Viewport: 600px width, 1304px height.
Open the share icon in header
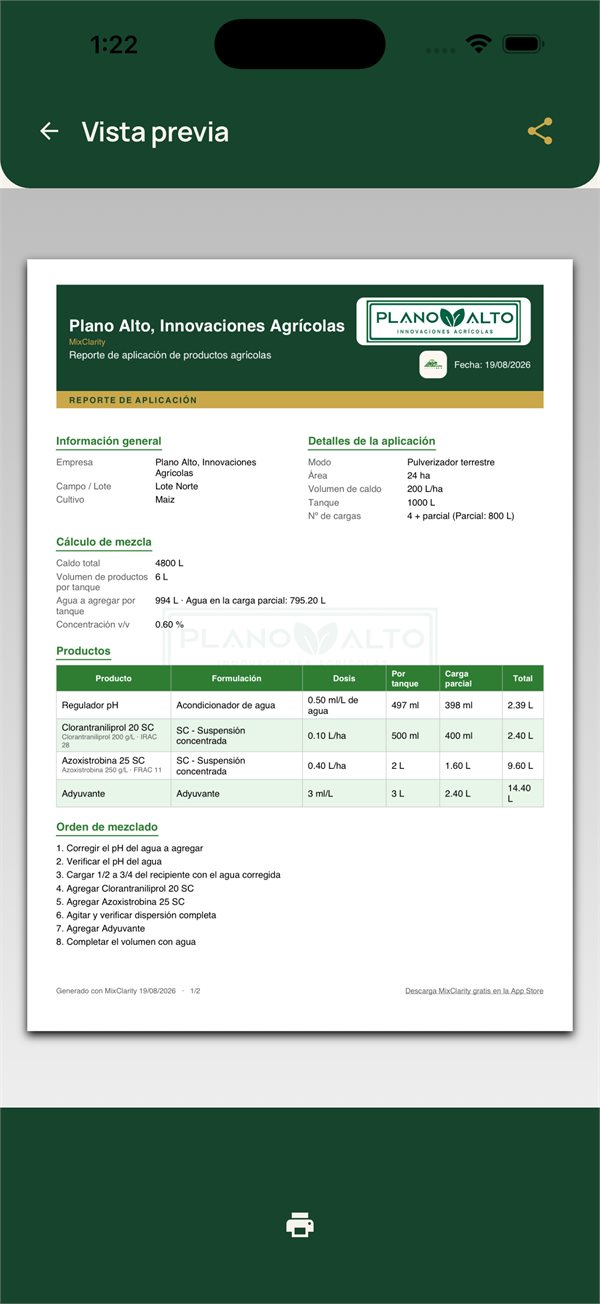point(540,131)
